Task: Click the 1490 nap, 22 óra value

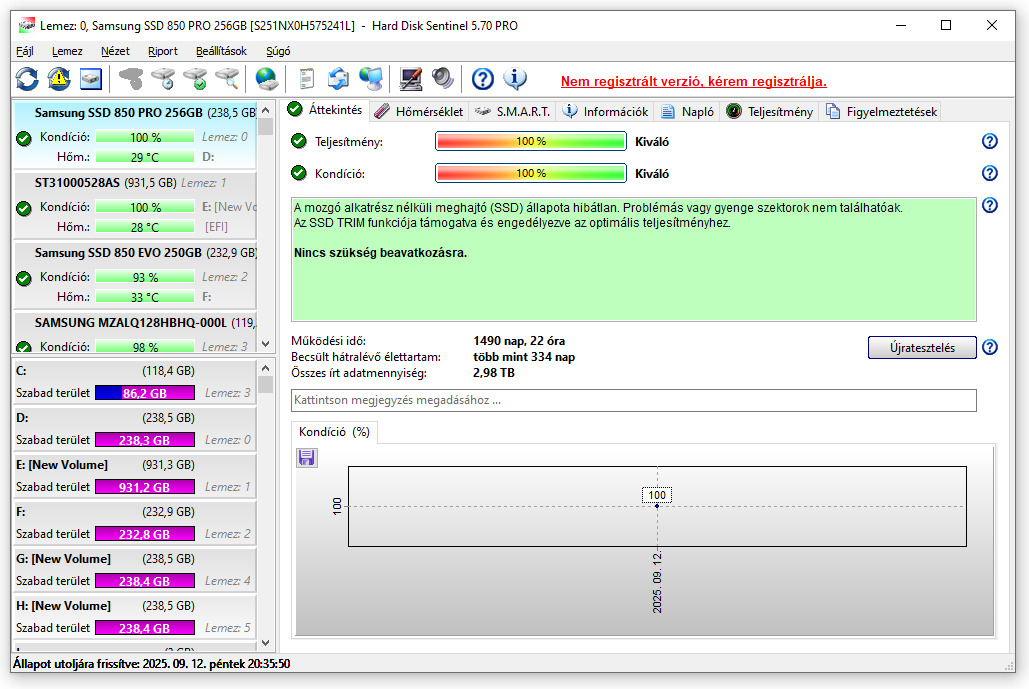Action: point(518,341)
